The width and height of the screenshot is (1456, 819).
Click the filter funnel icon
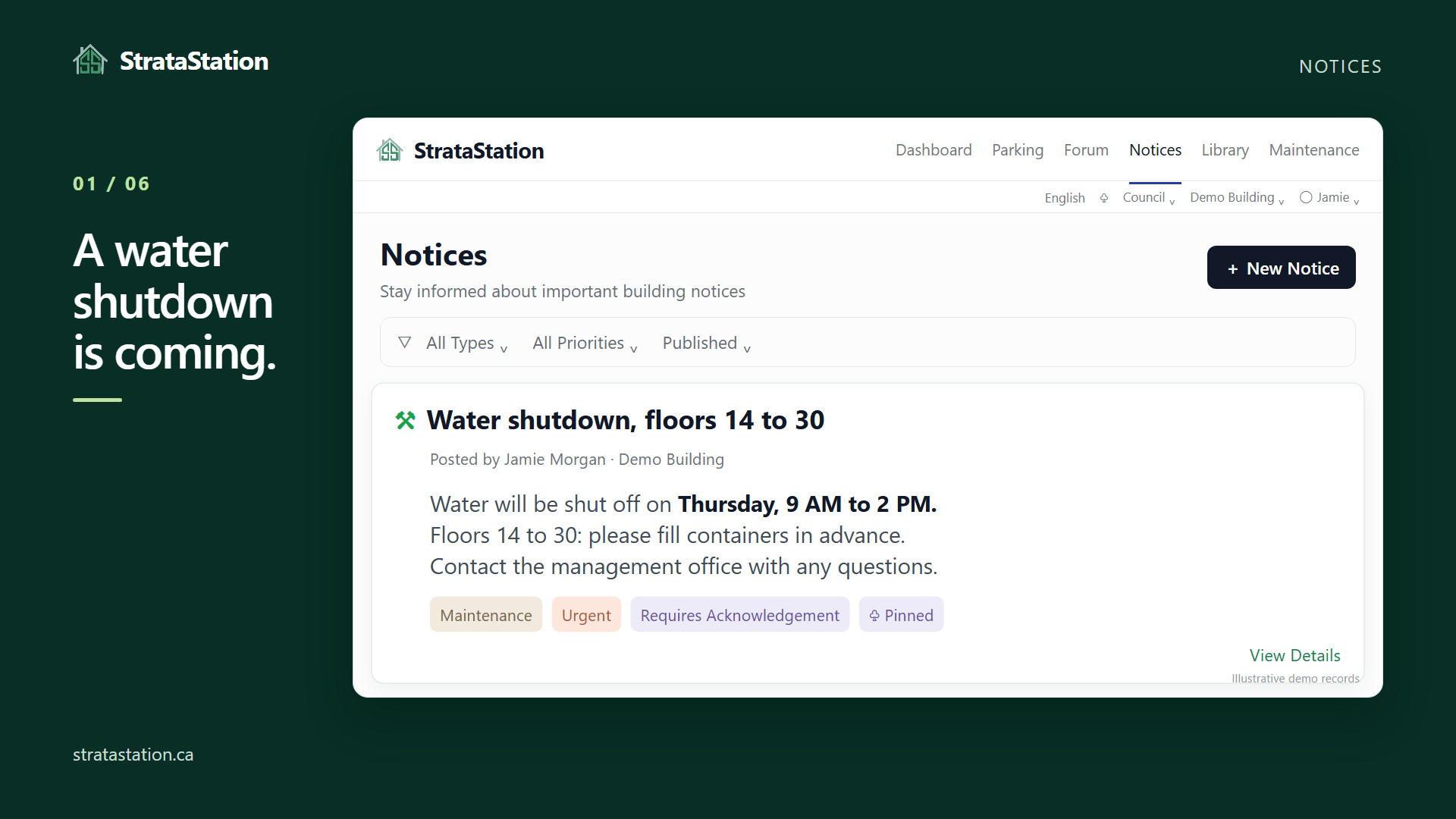coord(405,343)
